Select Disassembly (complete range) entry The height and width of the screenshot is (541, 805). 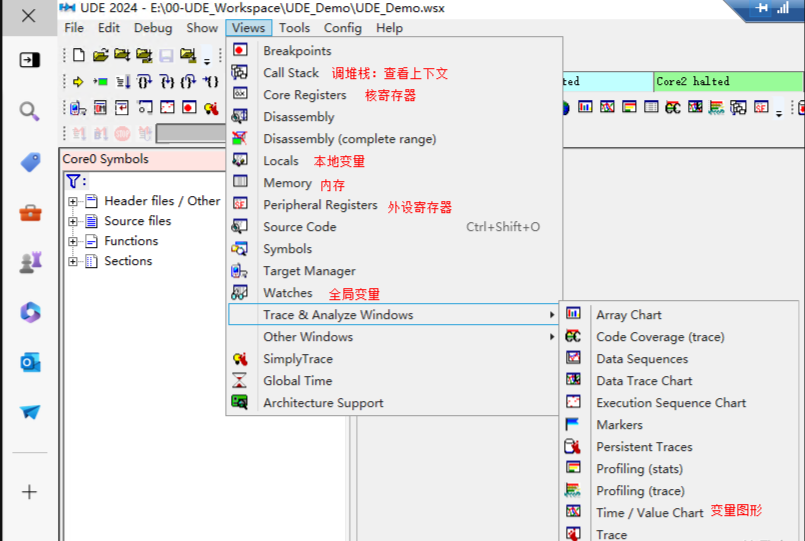(394, 139)
